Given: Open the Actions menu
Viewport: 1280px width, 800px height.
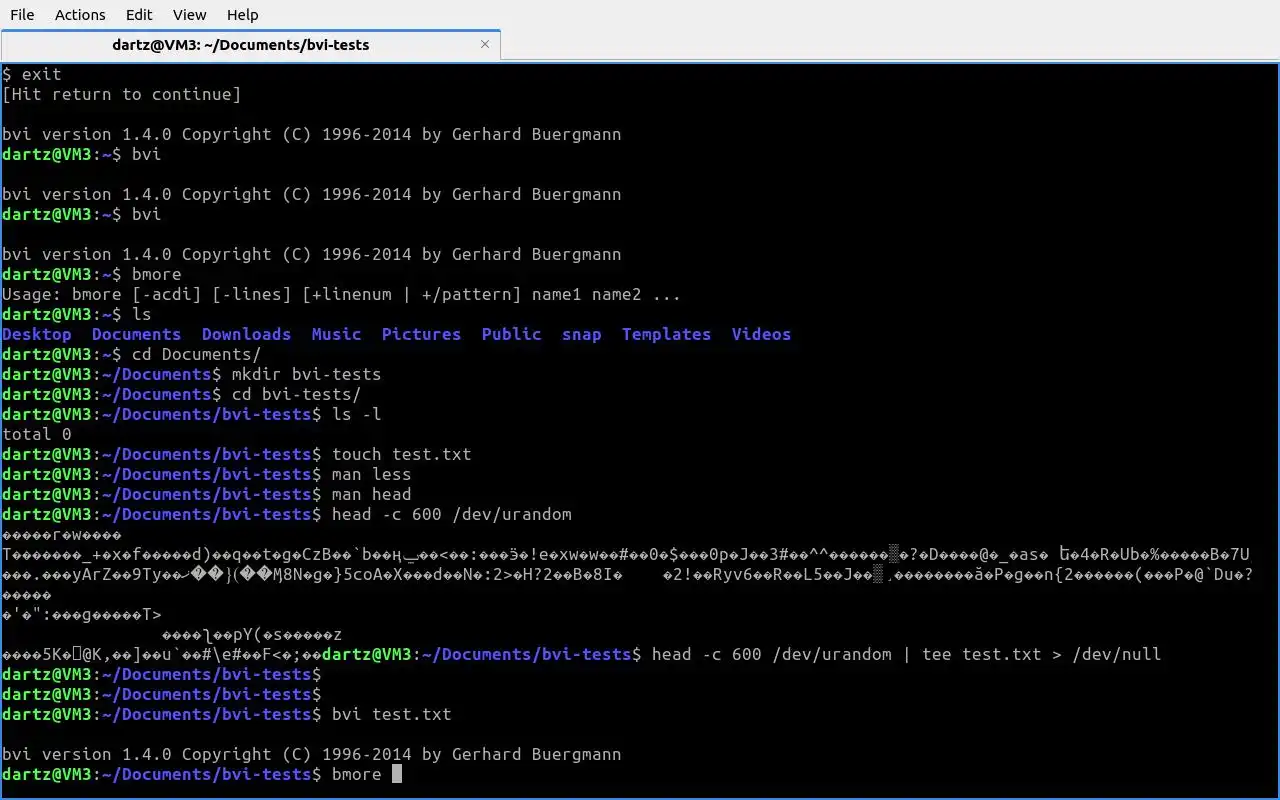Looking at the screenshot, I should click(x=80, y=15).
